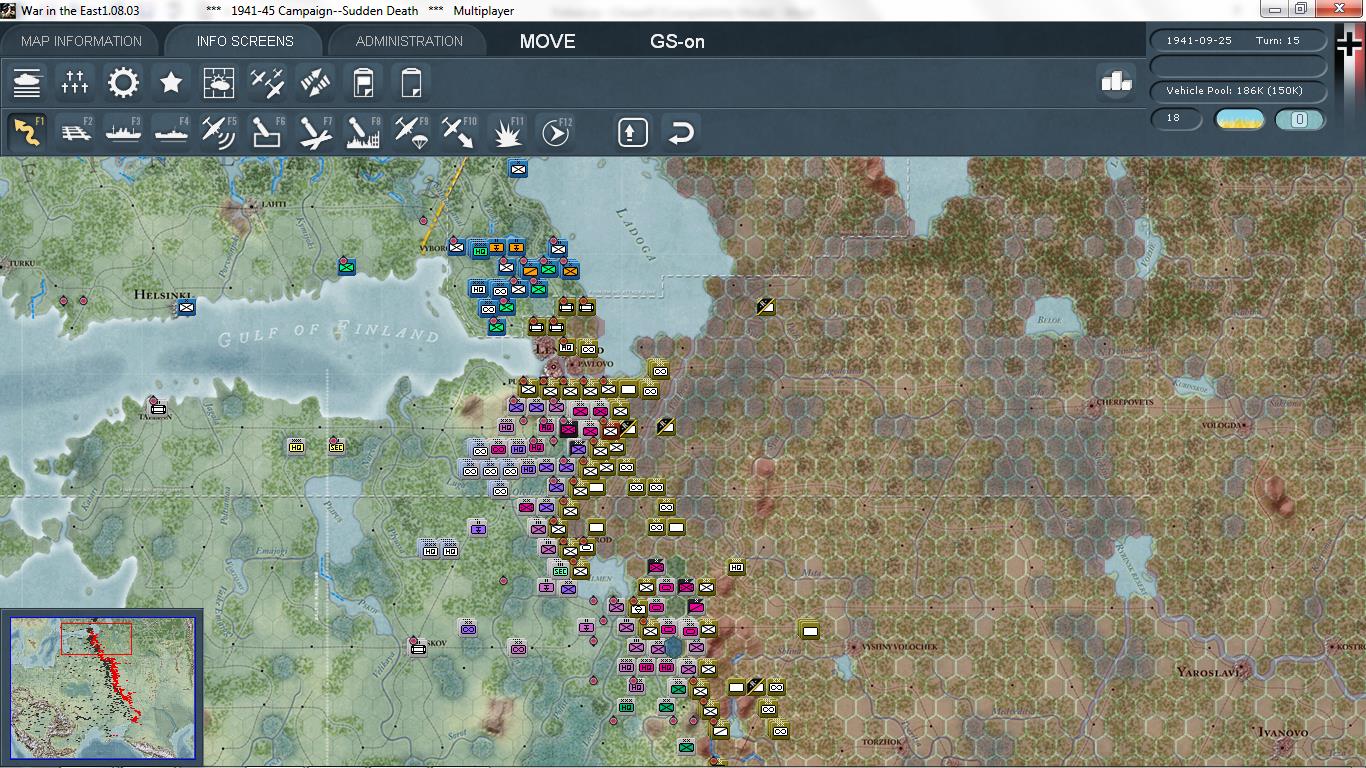This screenshot has height=768, width=1366.
Task: Click the Ivanovo city label
Action: click(x=1283, y=732)
